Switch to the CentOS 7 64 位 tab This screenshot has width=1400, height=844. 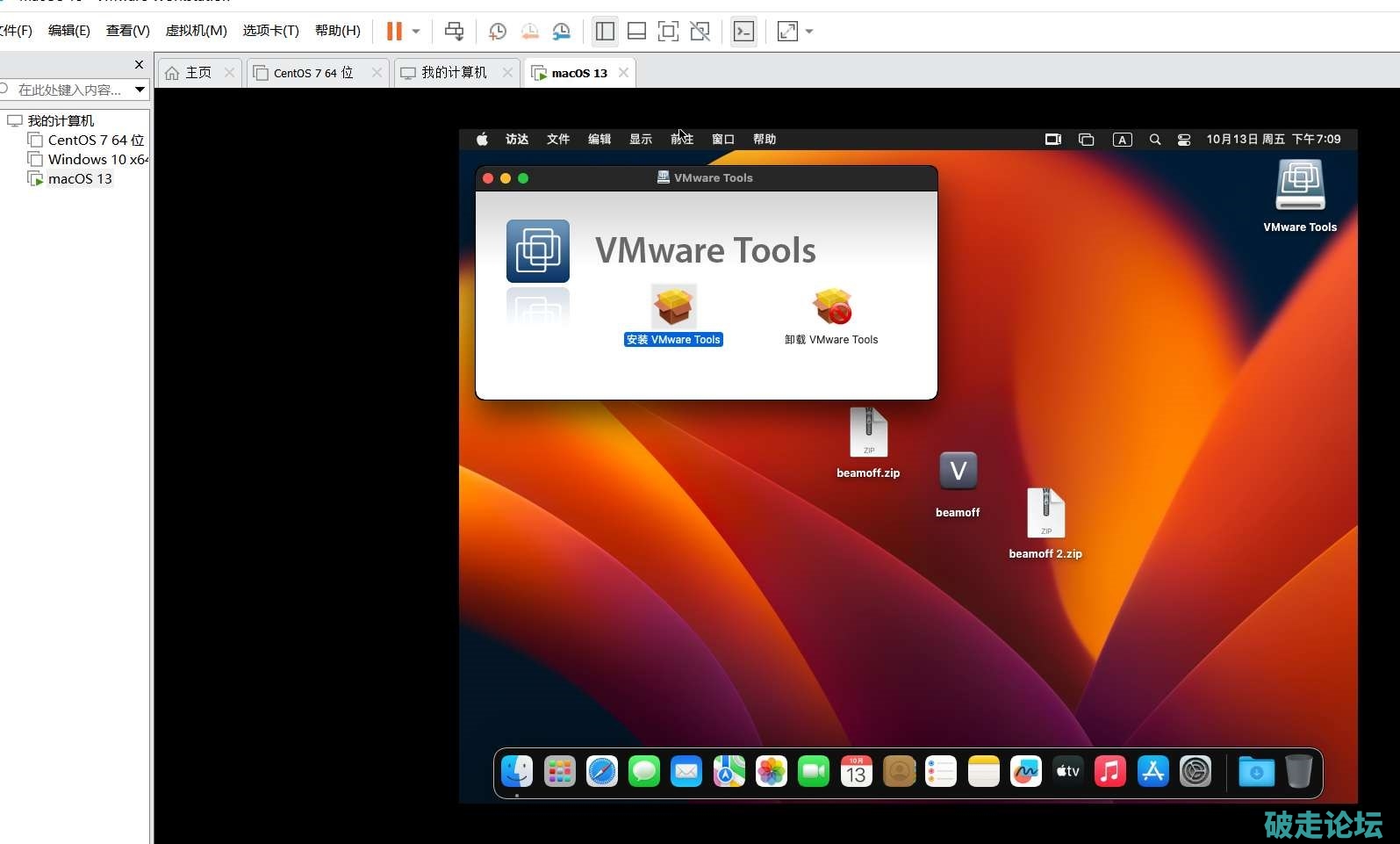(312, 73)
